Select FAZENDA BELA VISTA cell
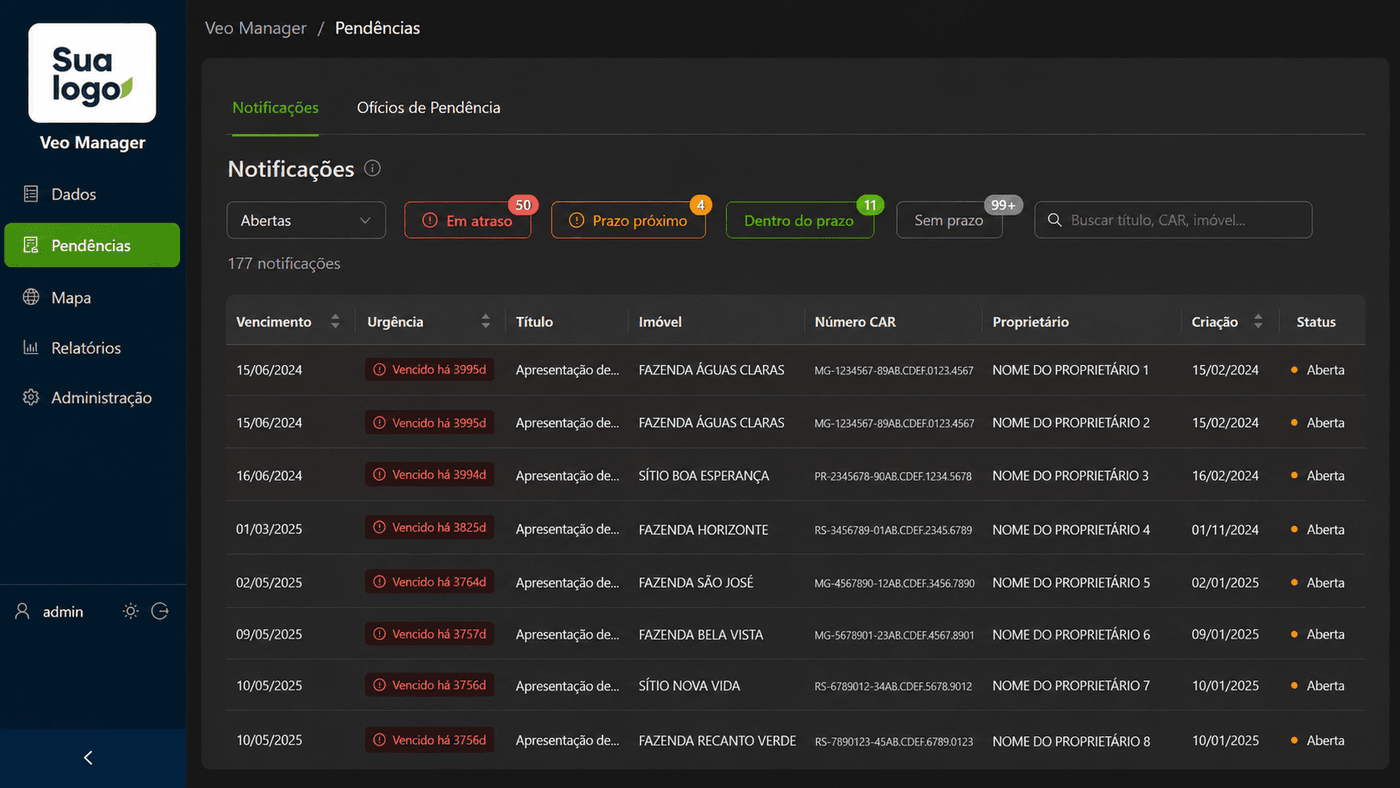Screen dimensions: 1400x788 pyautogui.click(x=701, y=635)
